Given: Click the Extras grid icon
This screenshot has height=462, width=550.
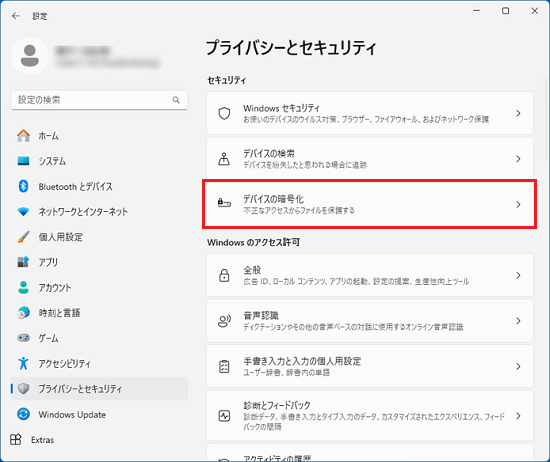Looking at the screenshot, I should tap(16, 440).
